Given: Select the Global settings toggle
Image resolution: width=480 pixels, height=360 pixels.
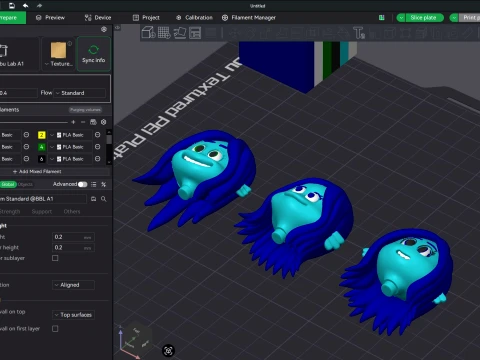Looking at the screenshot, I should [8, 184].
